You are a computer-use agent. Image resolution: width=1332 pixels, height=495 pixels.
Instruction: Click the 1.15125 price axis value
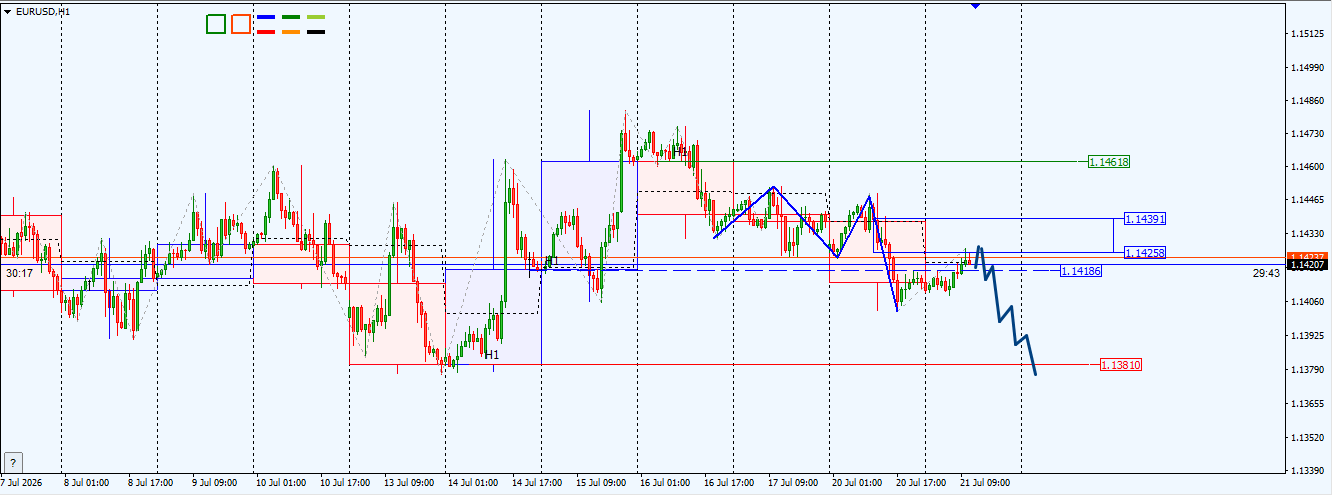click(1306, 34)
